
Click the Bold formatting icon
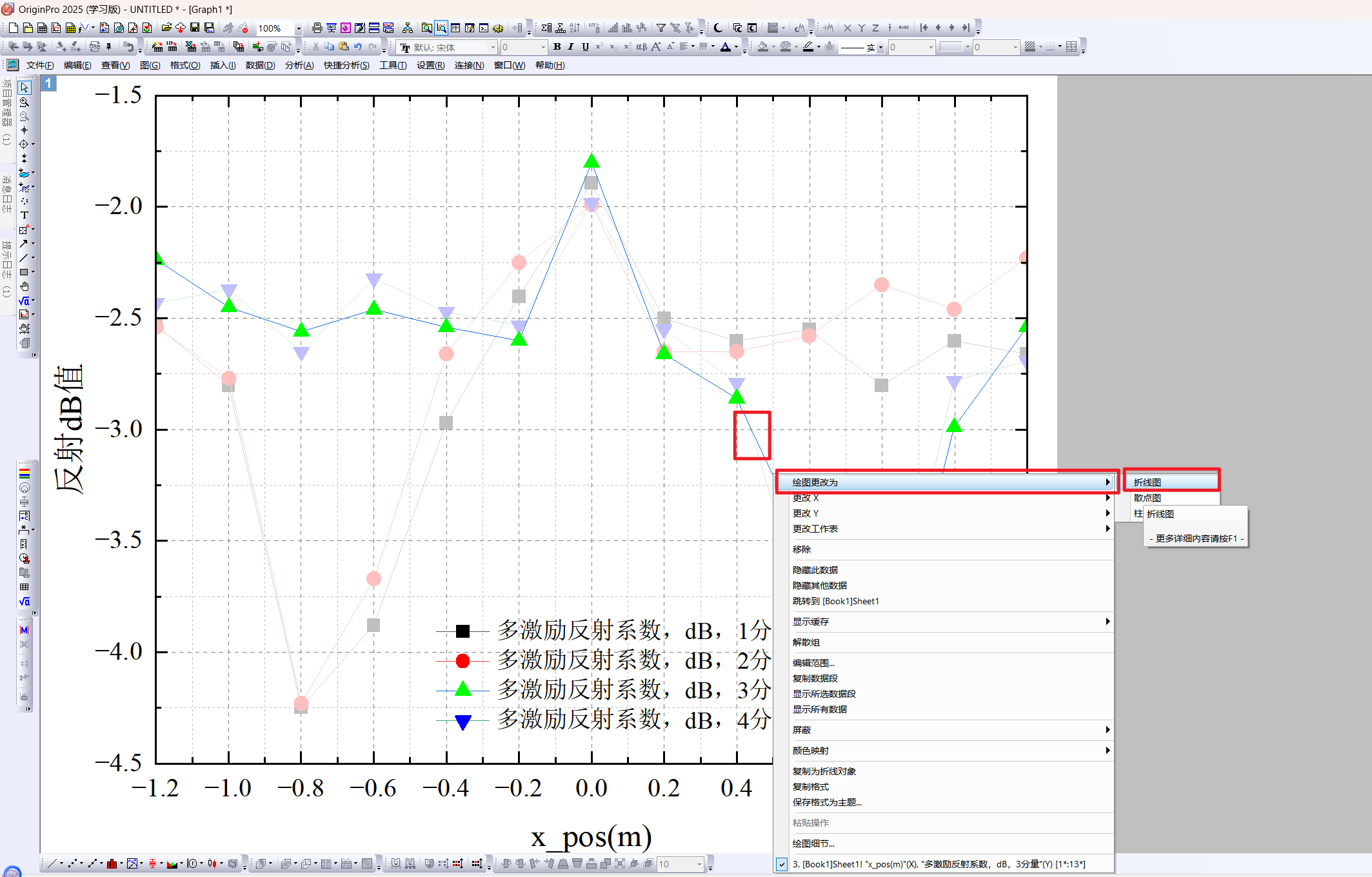point(557,47)
